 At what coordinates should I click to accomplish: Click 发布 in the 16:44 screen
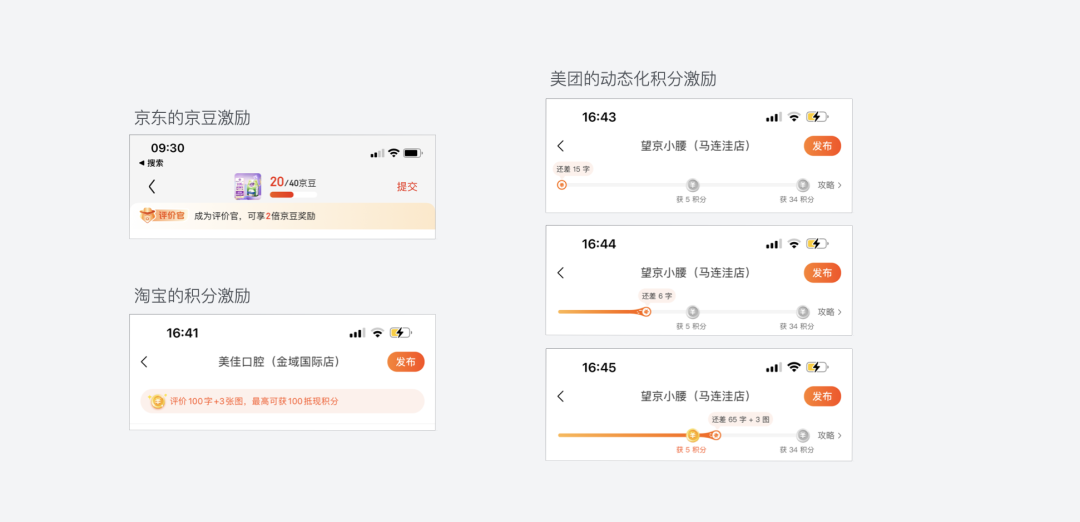[x=822, y=273]
